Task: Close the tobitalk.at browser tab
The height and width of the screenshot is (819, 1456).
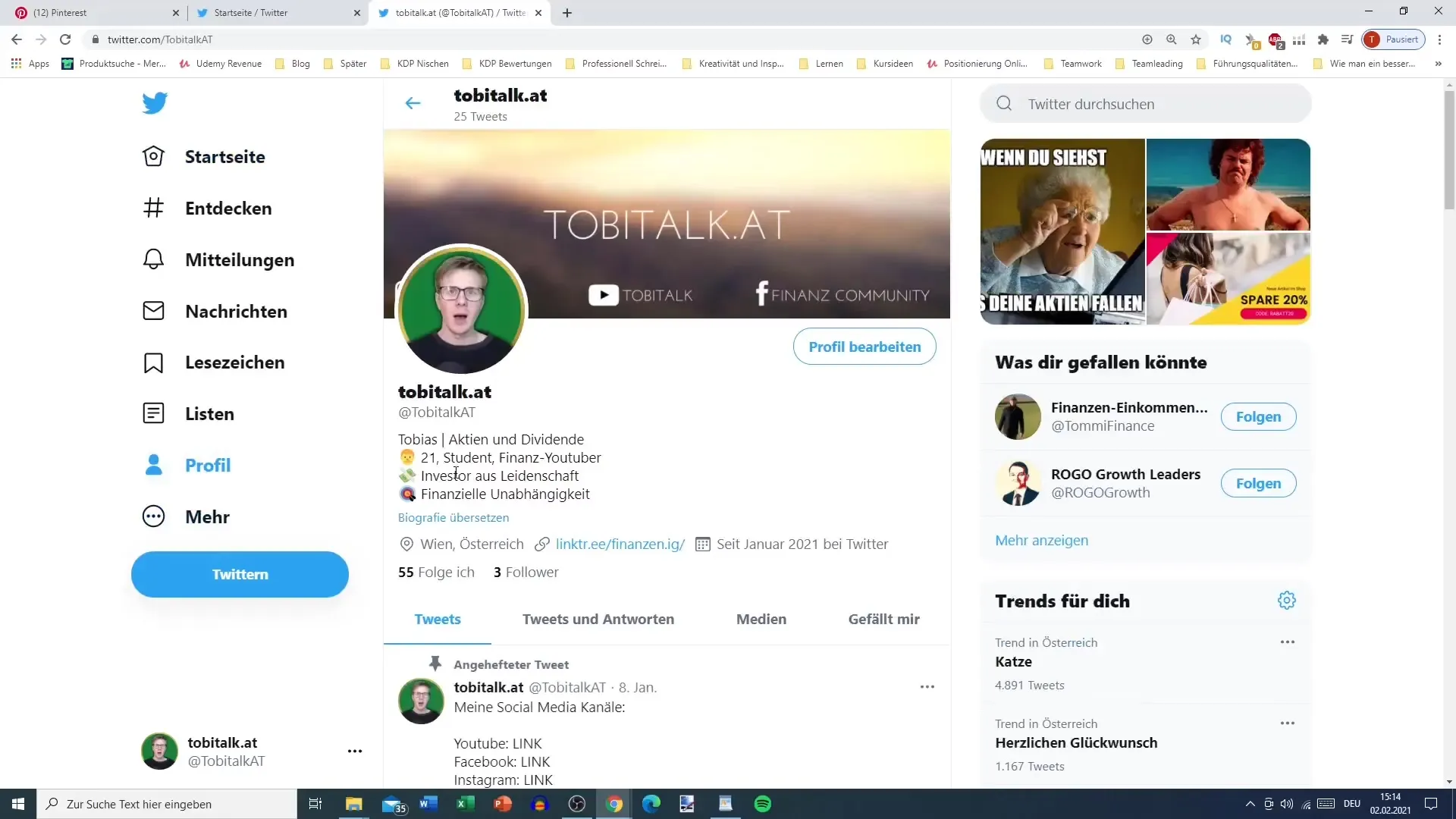Action: click(x=538, y=13)
